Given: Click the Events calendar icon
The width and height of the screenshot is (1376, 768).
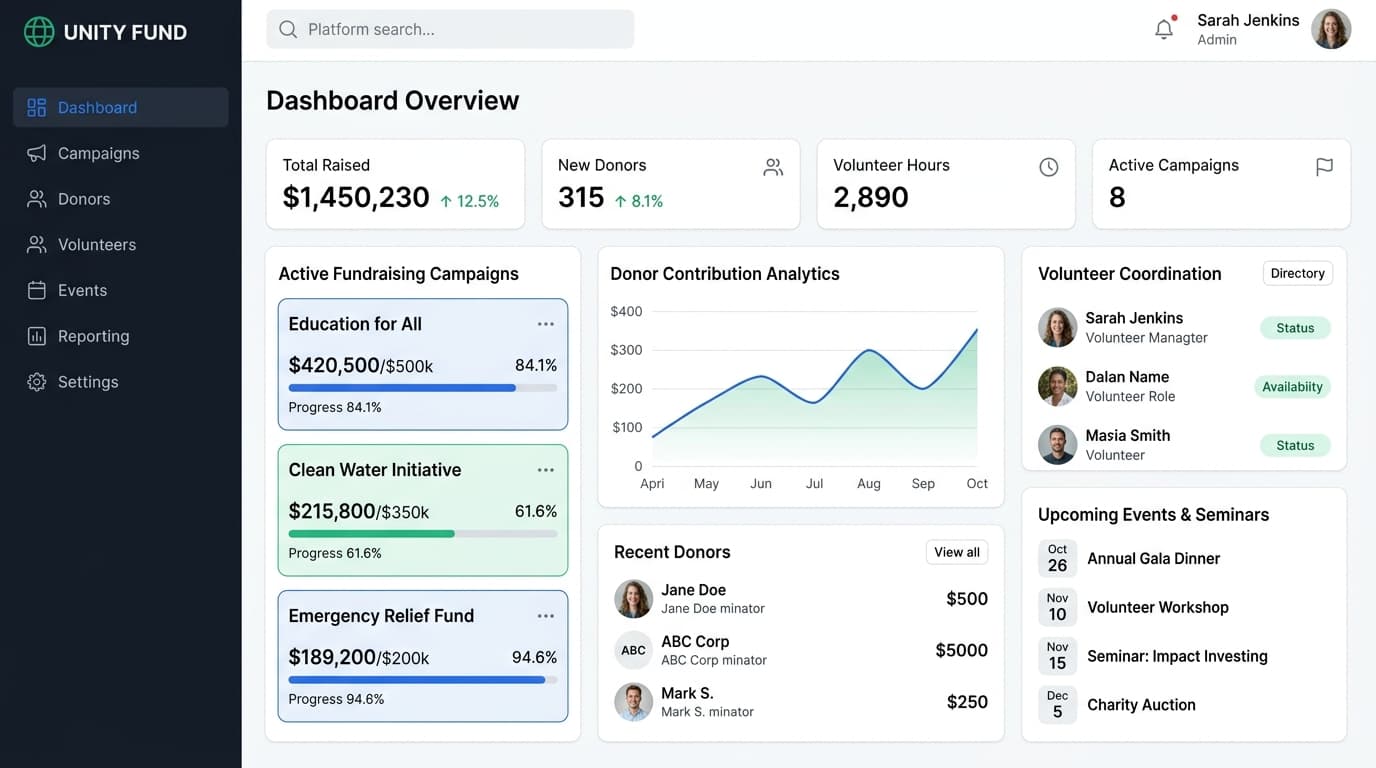Looking at the screenshot, I should click(37, 290).
